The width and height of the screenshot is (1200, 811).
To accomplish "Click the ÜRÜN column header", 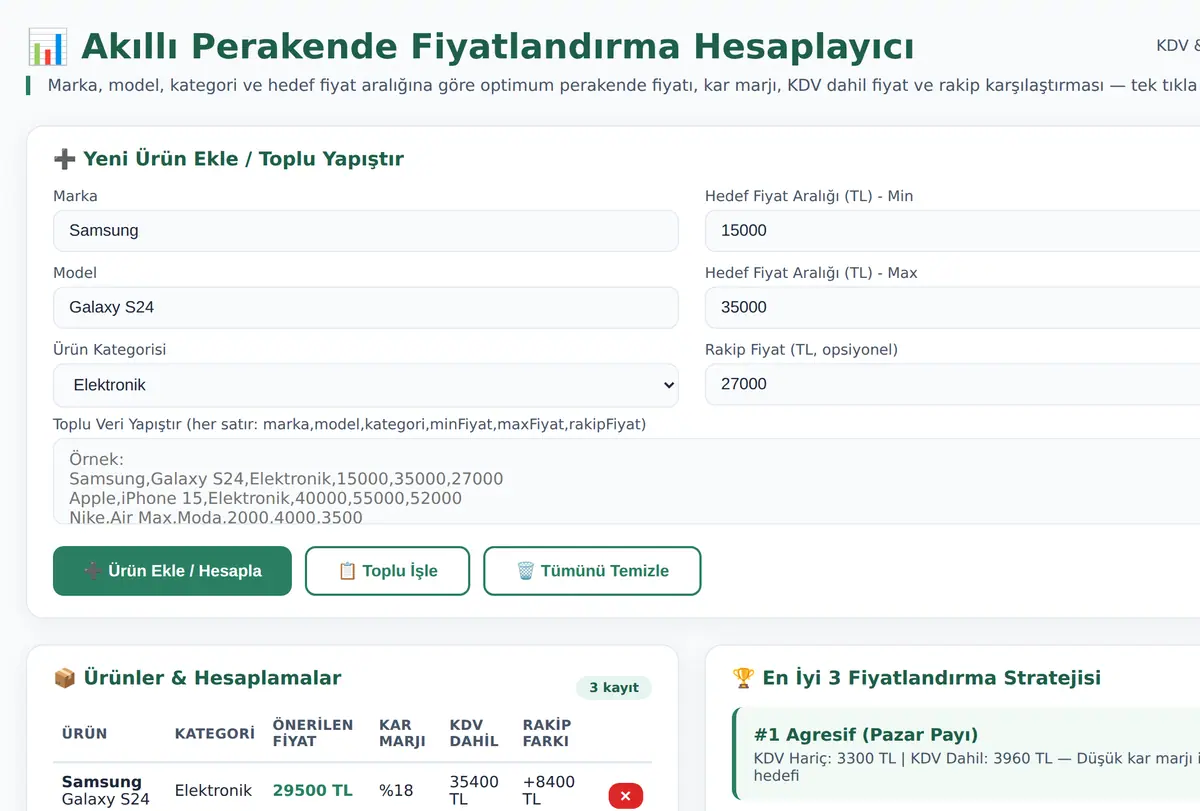I will click(84, 734).
